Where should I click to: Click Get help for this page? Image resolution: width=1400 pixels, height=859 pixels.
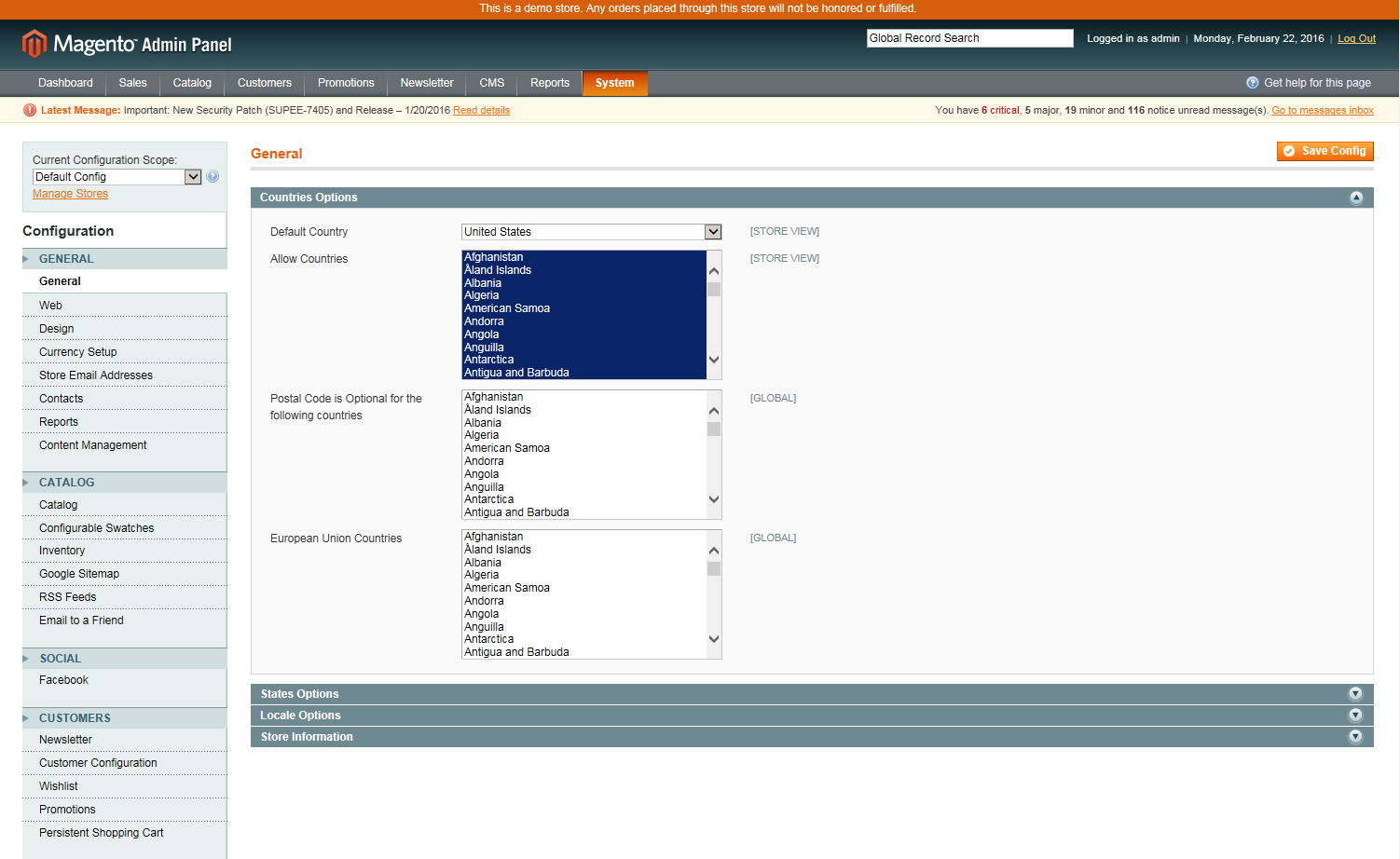tap(1317, 83)
